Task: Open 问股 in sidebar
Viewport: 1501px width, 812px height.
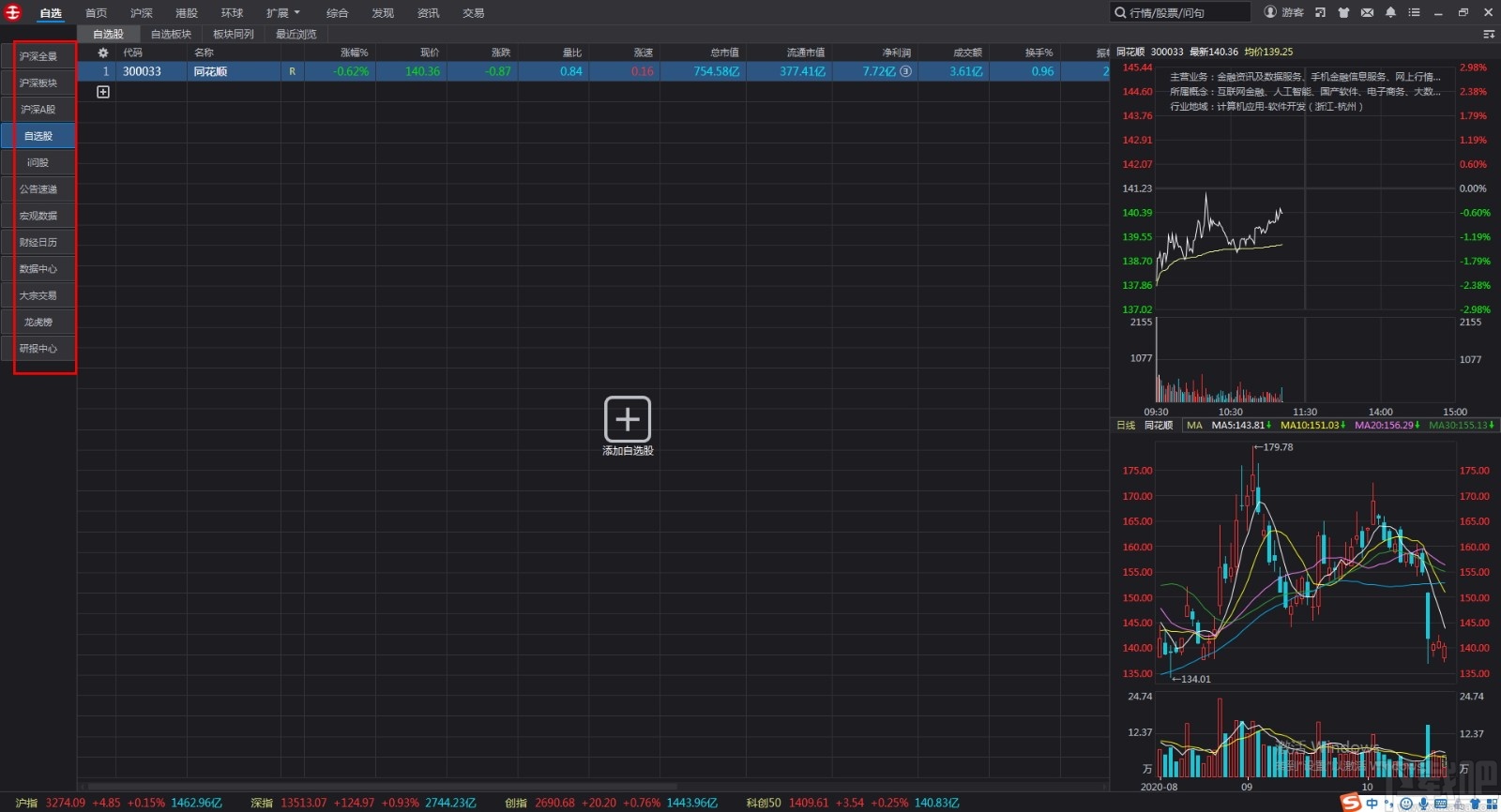Action: [38, 162]
